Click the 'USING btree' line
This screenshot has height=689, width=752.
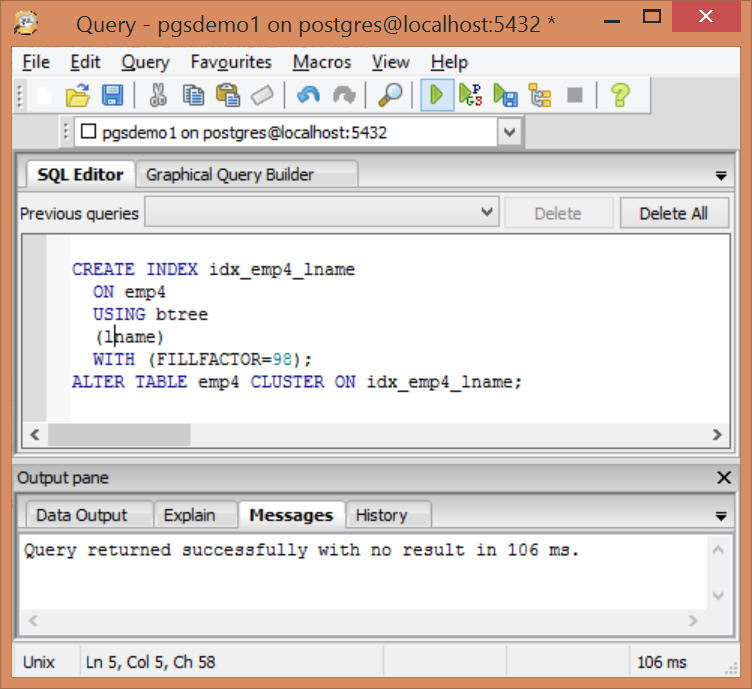coord(150,315)
